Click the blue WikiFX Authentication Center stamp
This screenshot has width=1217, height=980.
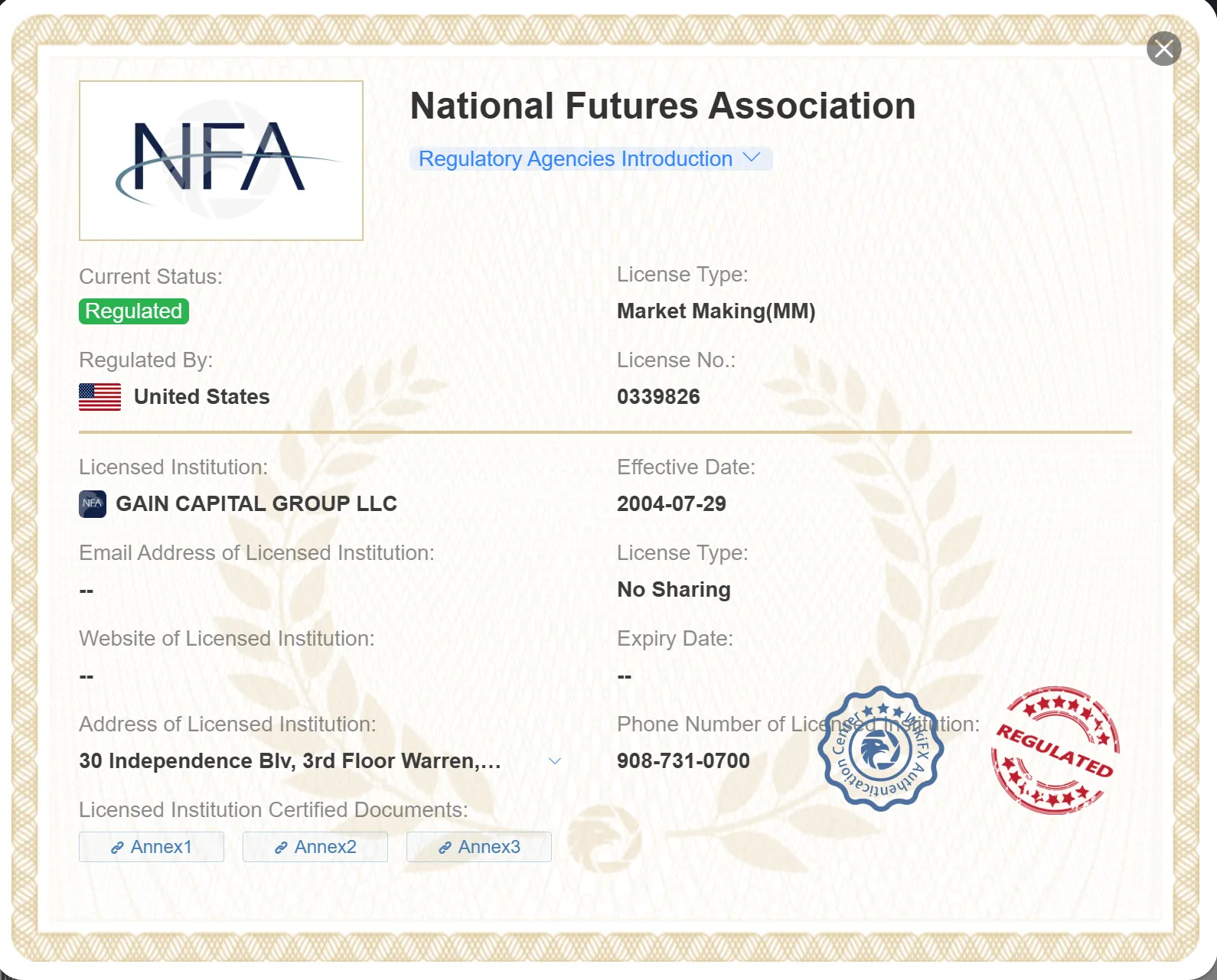[880, 749]
